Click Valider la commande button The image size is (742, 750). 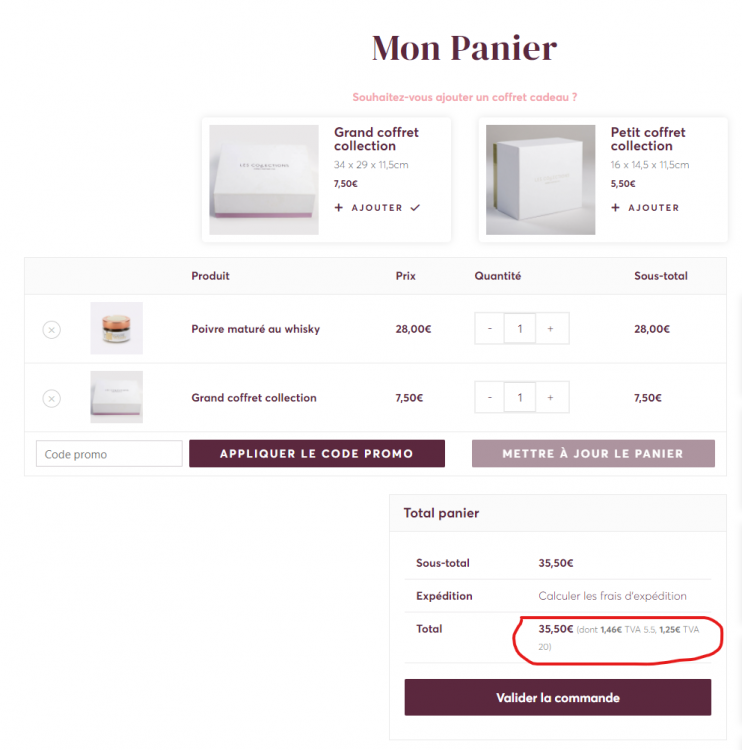(557, 698)
